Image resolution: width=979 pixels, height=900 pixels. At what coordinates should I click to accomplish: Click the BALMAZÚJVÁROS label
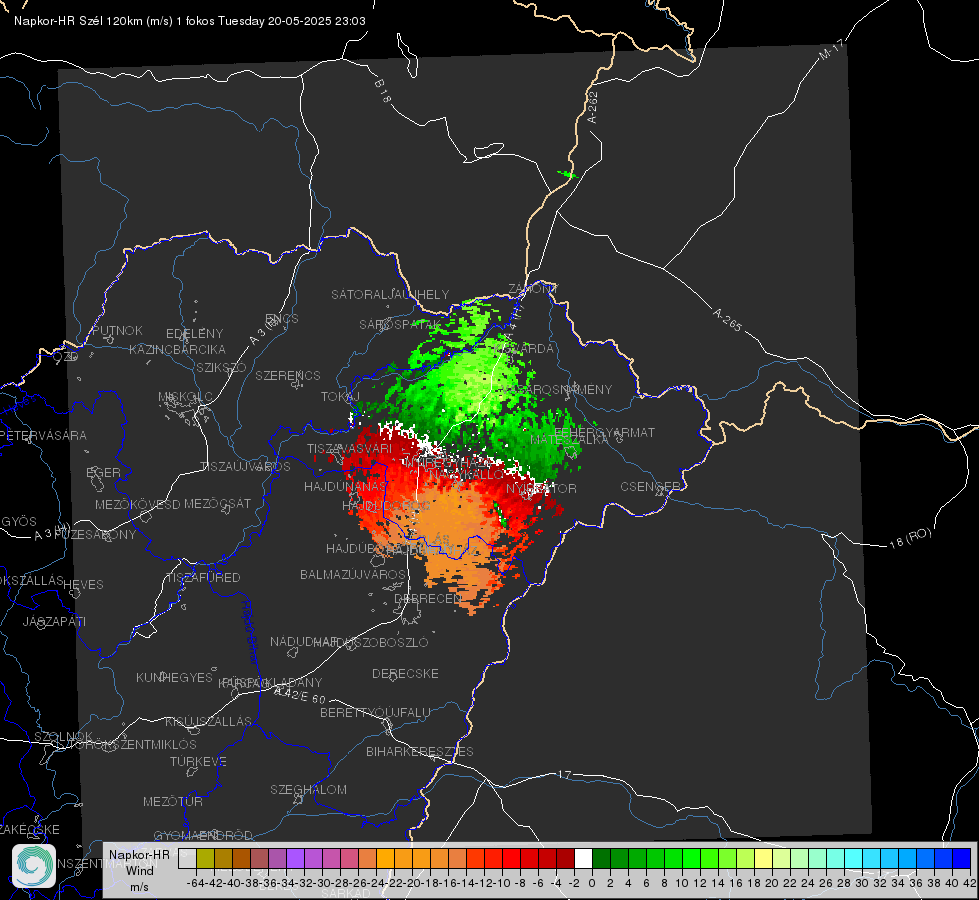pos(353,574)
